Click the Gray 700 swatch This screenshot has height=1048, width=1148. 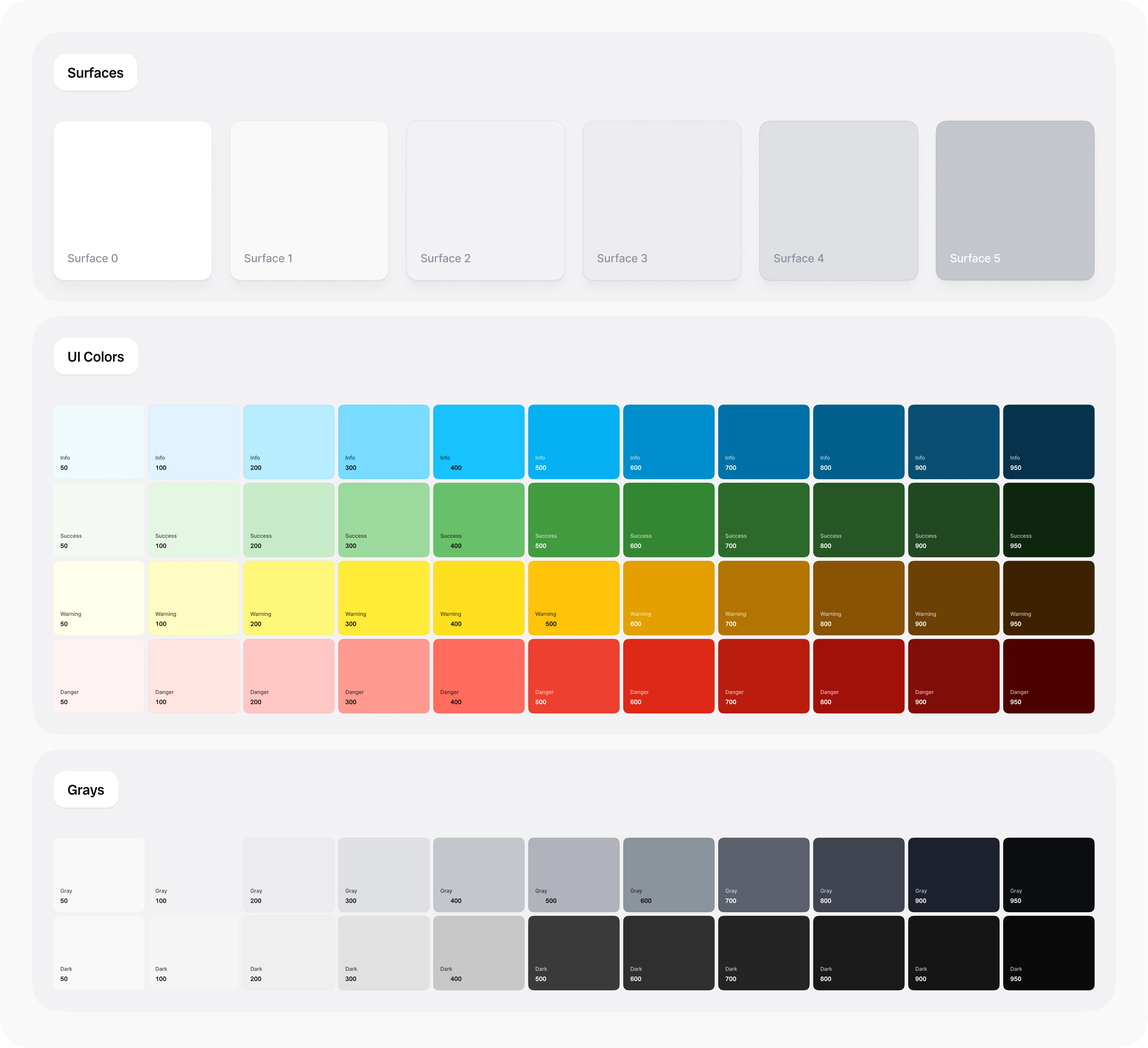764,874
